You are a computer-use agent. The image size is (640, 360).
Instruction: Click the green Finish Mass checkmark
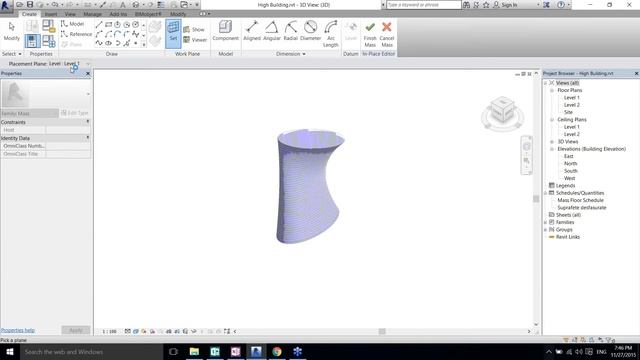(x=370, y=34)
